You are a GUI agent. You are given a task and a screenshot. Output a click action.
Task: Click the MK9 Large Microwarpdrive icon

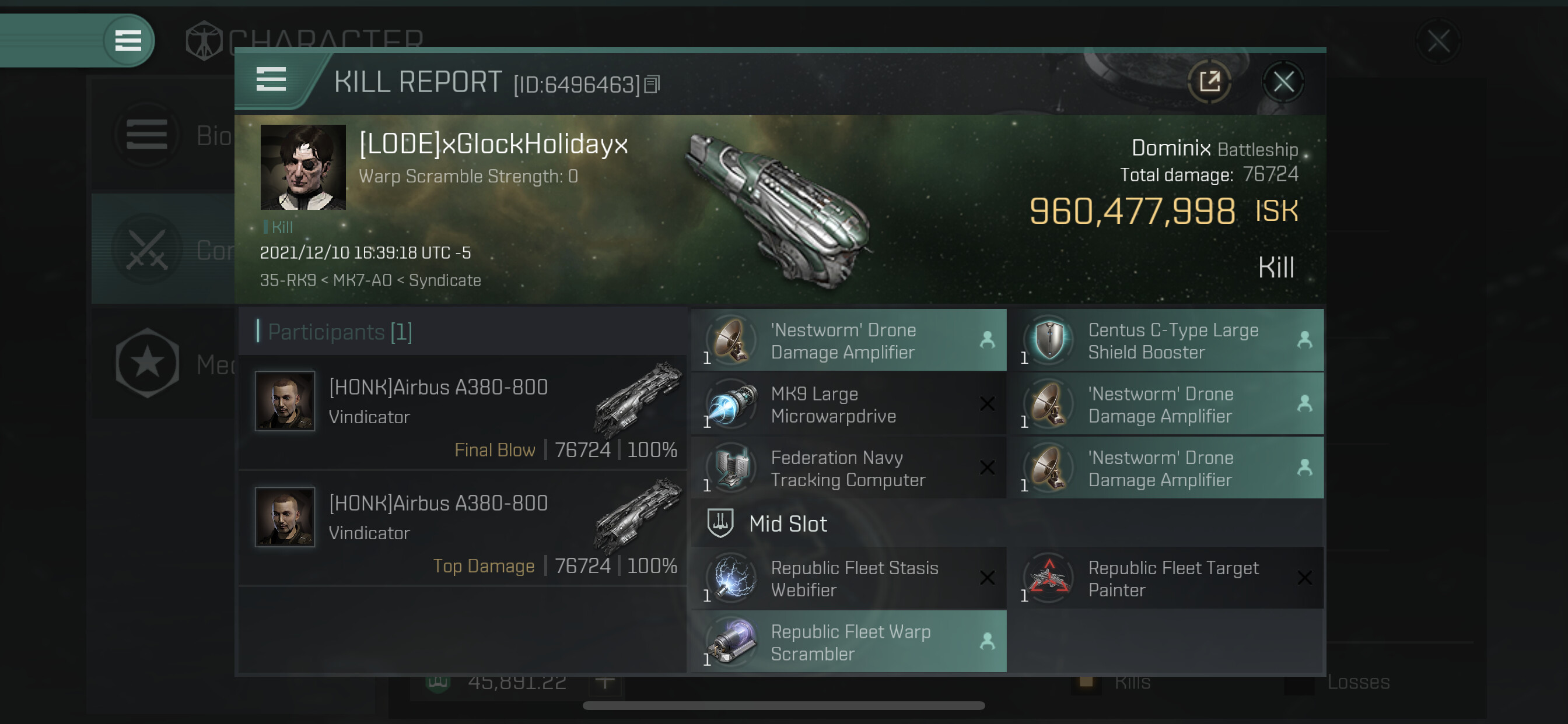pyautogui.click(x=731, y=405)
